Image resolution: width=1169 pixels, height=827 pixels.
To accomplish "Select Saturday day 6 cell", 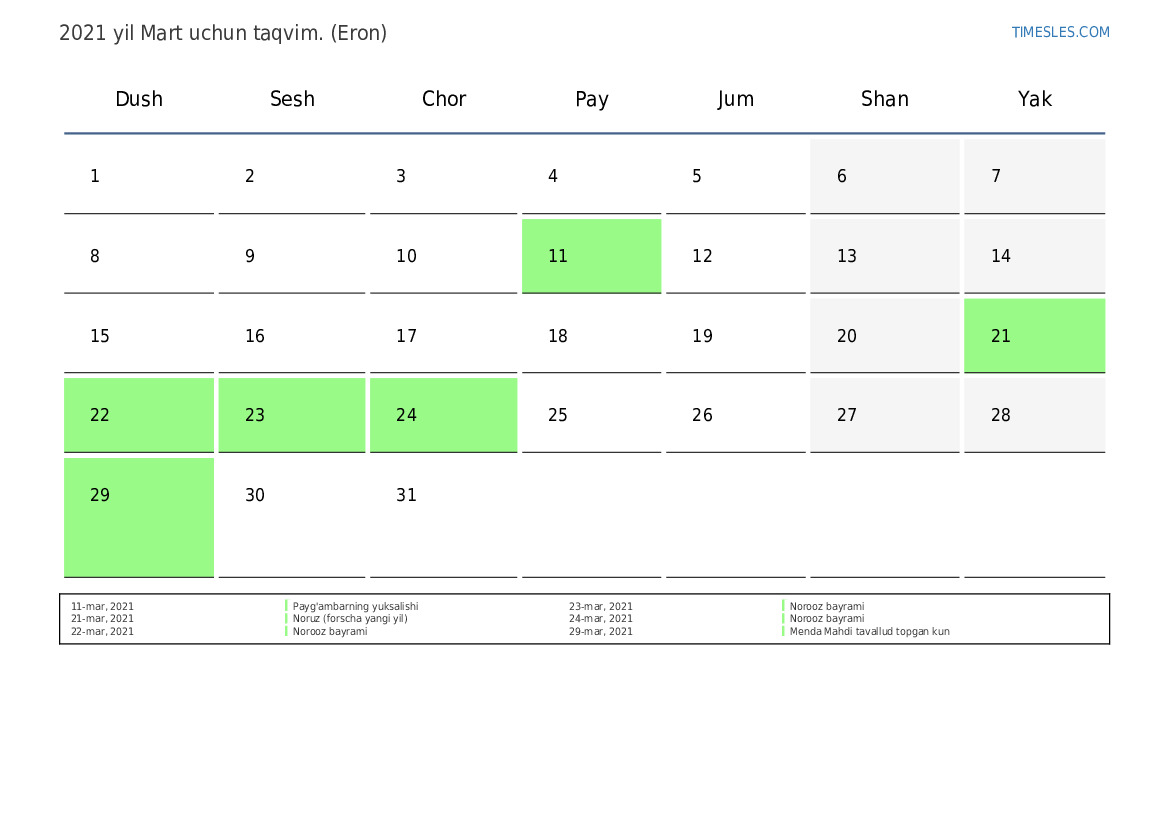I will tap(884, 177).
